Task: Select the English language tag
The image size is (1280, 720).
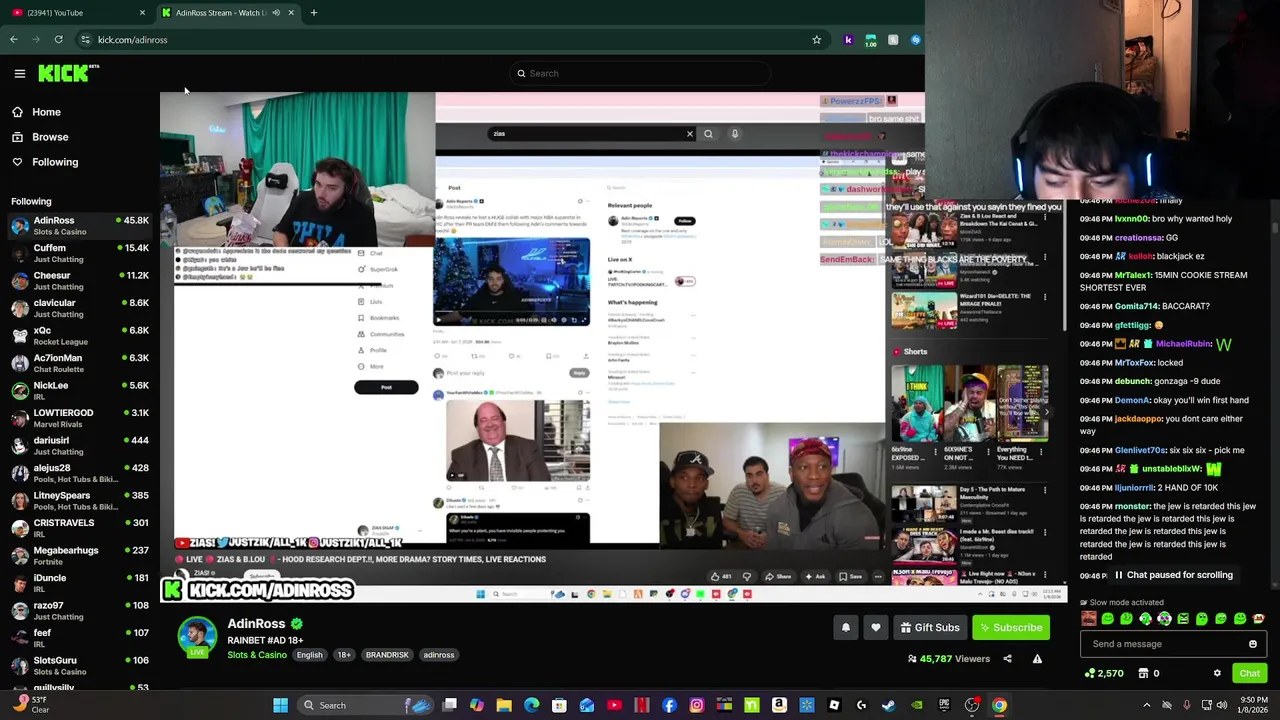Action: click(x=309, y=655)
